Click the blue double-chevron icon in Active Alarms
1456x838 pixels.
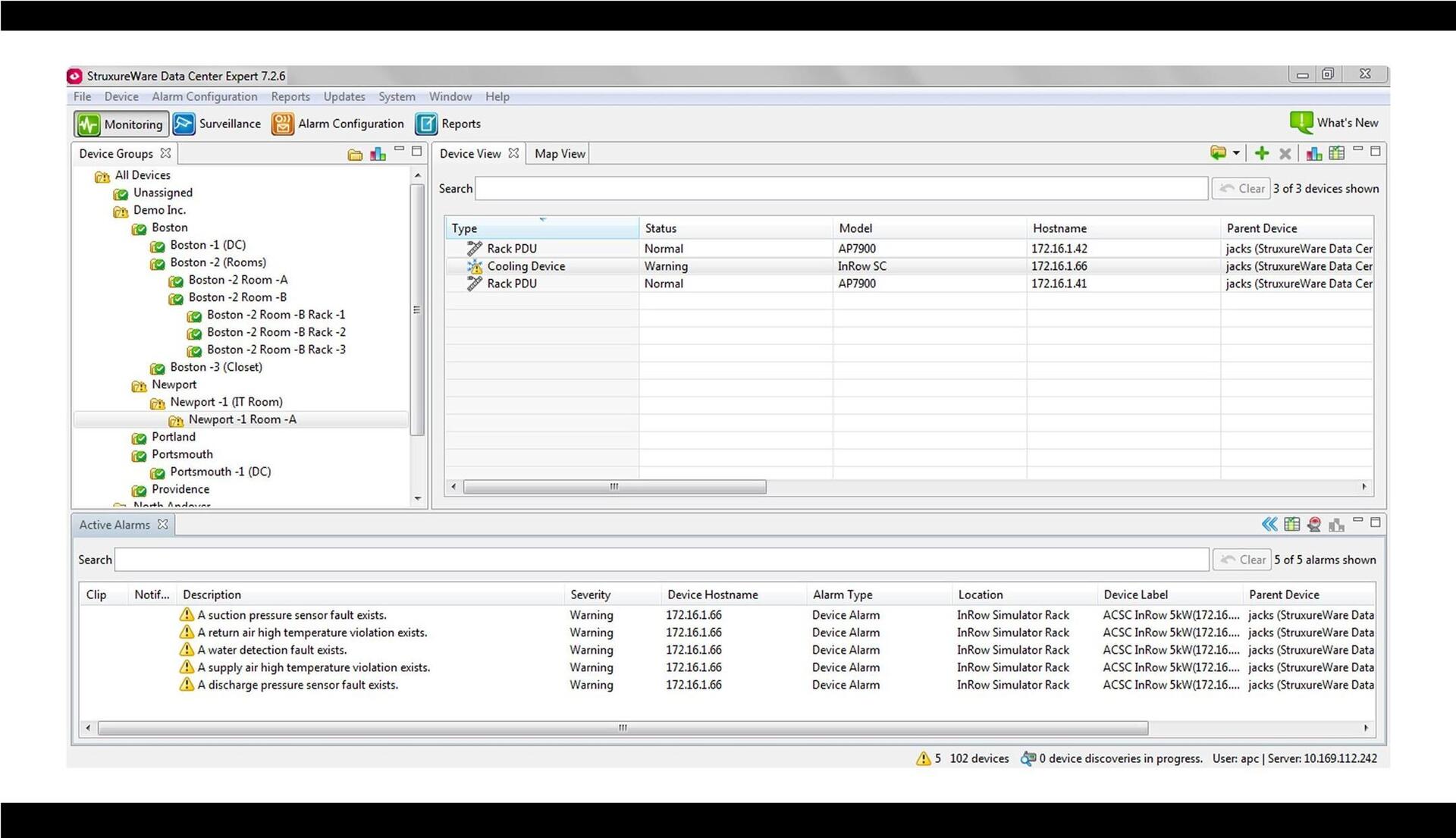point(1269,524)
